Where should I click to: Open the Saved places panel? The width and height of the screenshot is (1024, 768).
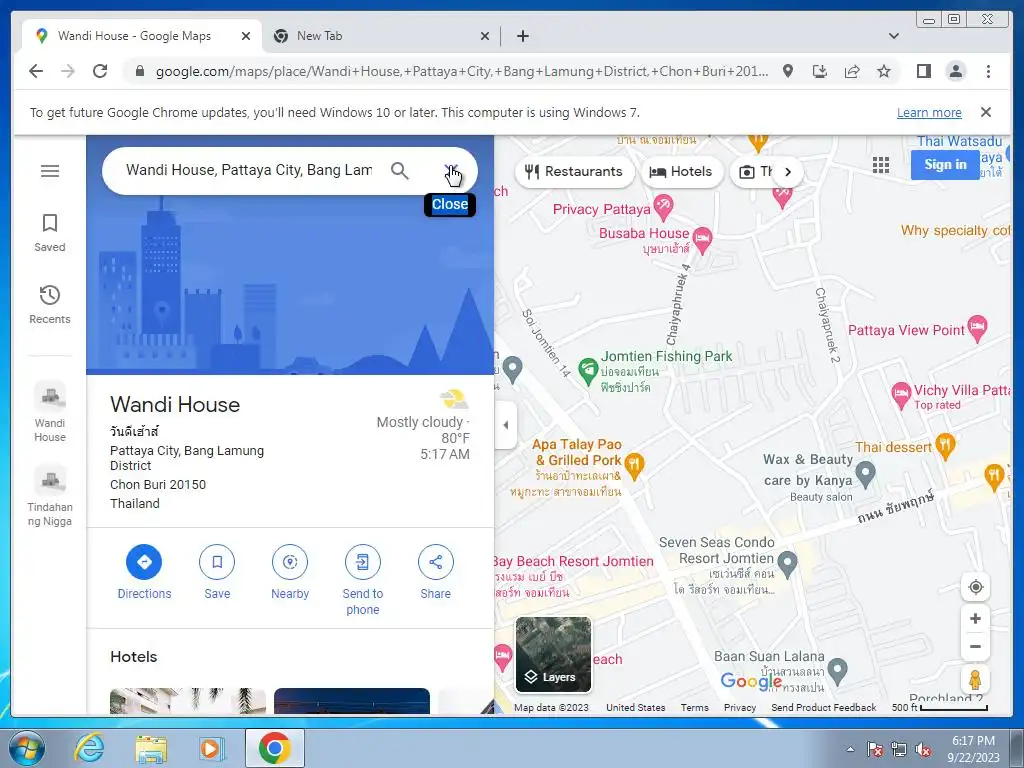point(50,232)
